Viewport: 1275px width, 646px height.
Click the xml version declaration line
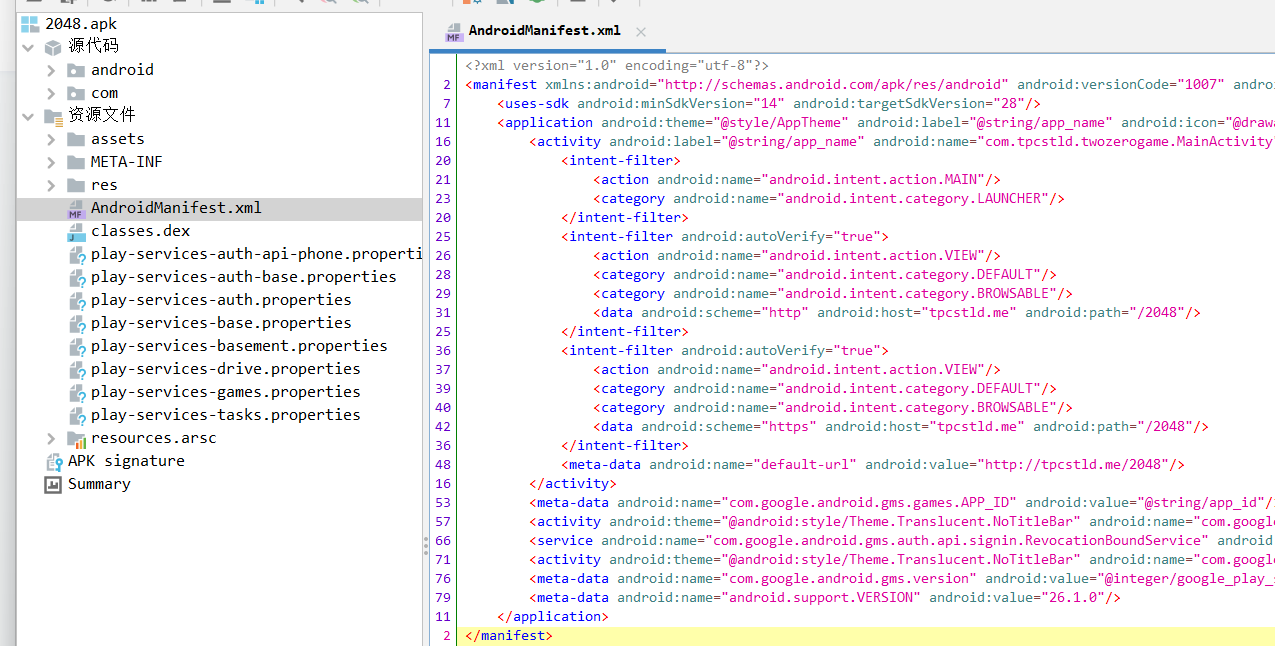(x=617, y=66)
